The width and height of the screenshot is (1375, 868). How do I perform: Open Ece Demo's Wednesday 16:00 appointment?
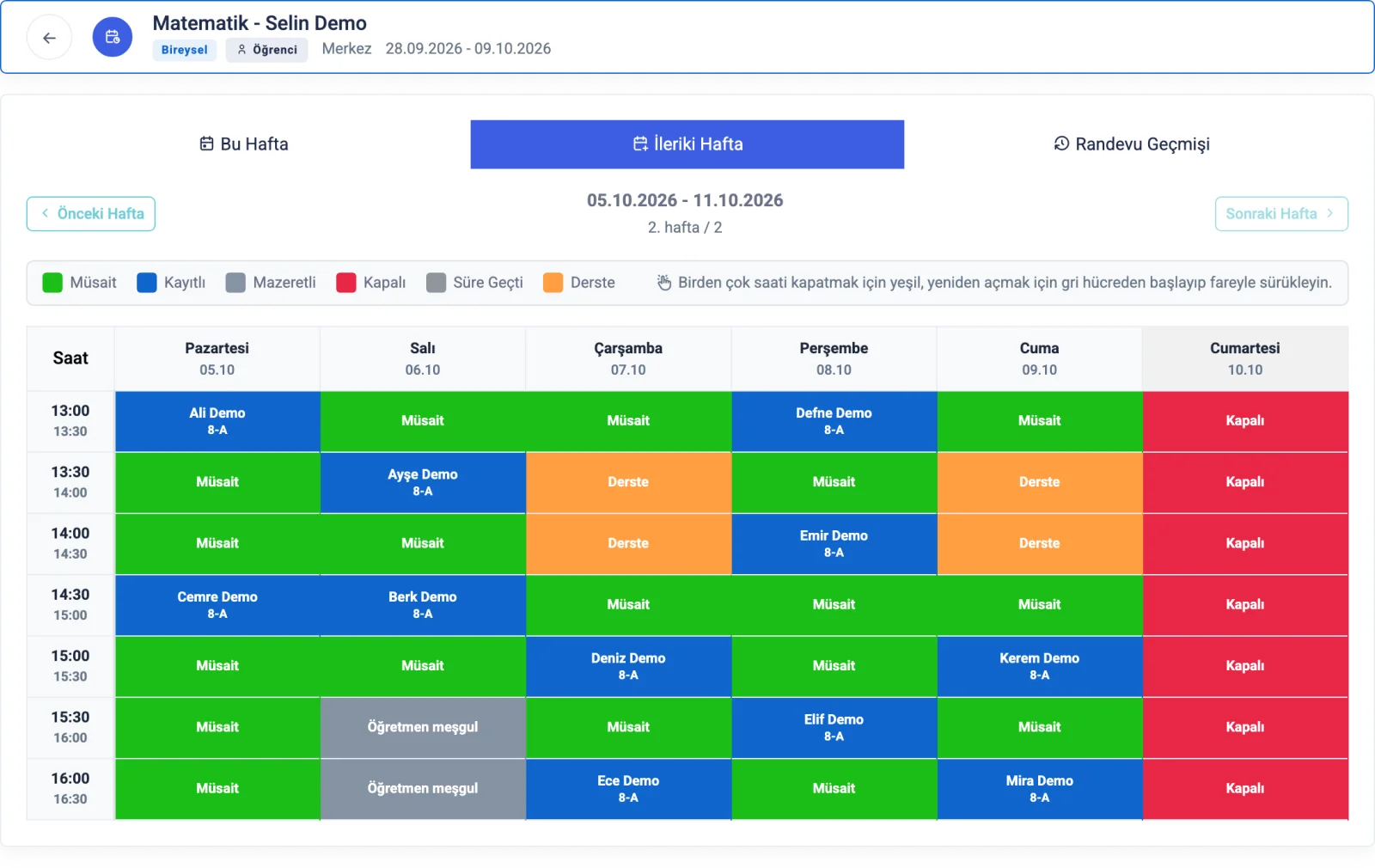[628, 789]
